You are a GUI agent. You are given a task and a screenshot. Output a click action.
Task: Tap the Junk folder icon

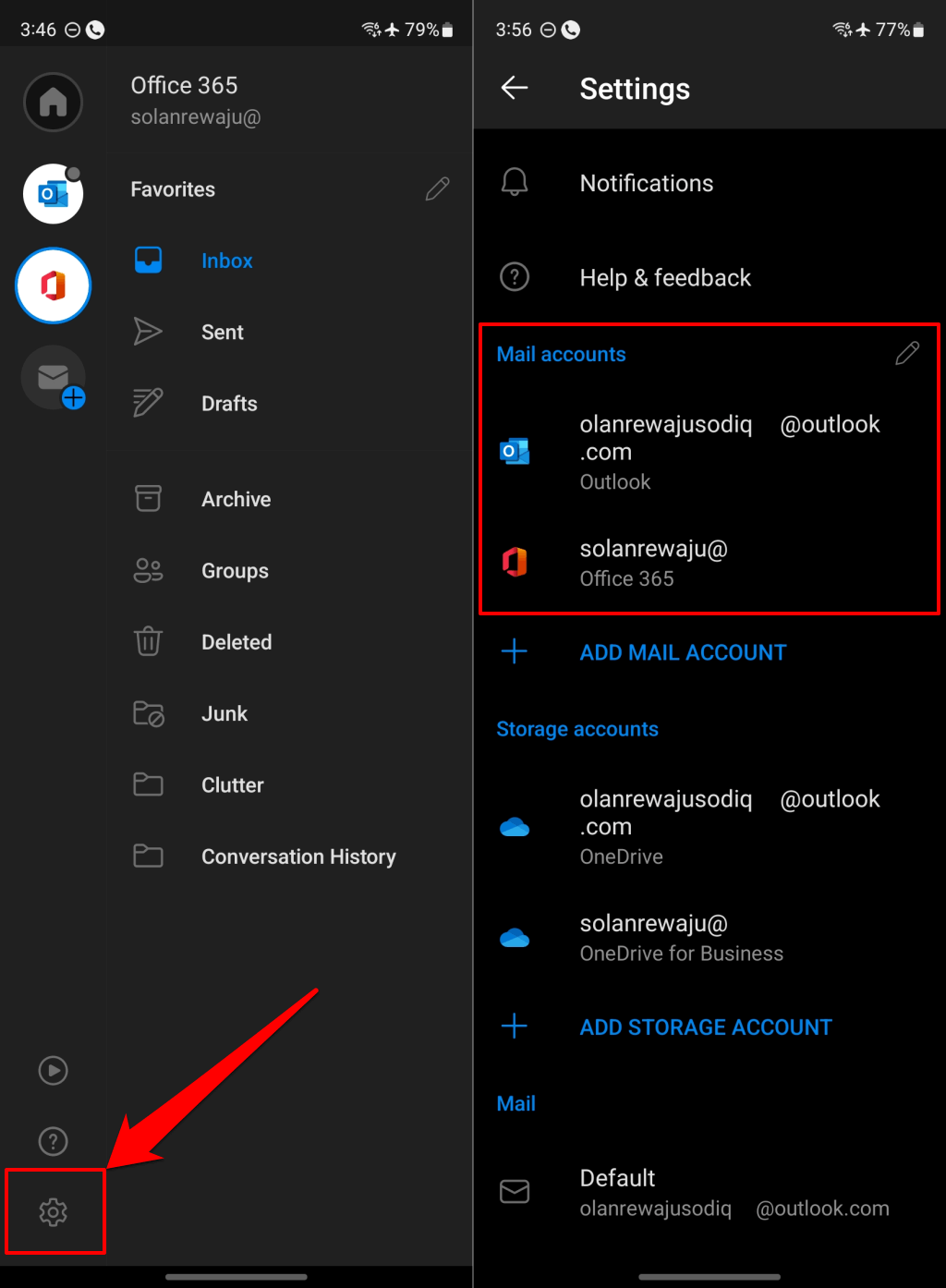pos(148,713)
